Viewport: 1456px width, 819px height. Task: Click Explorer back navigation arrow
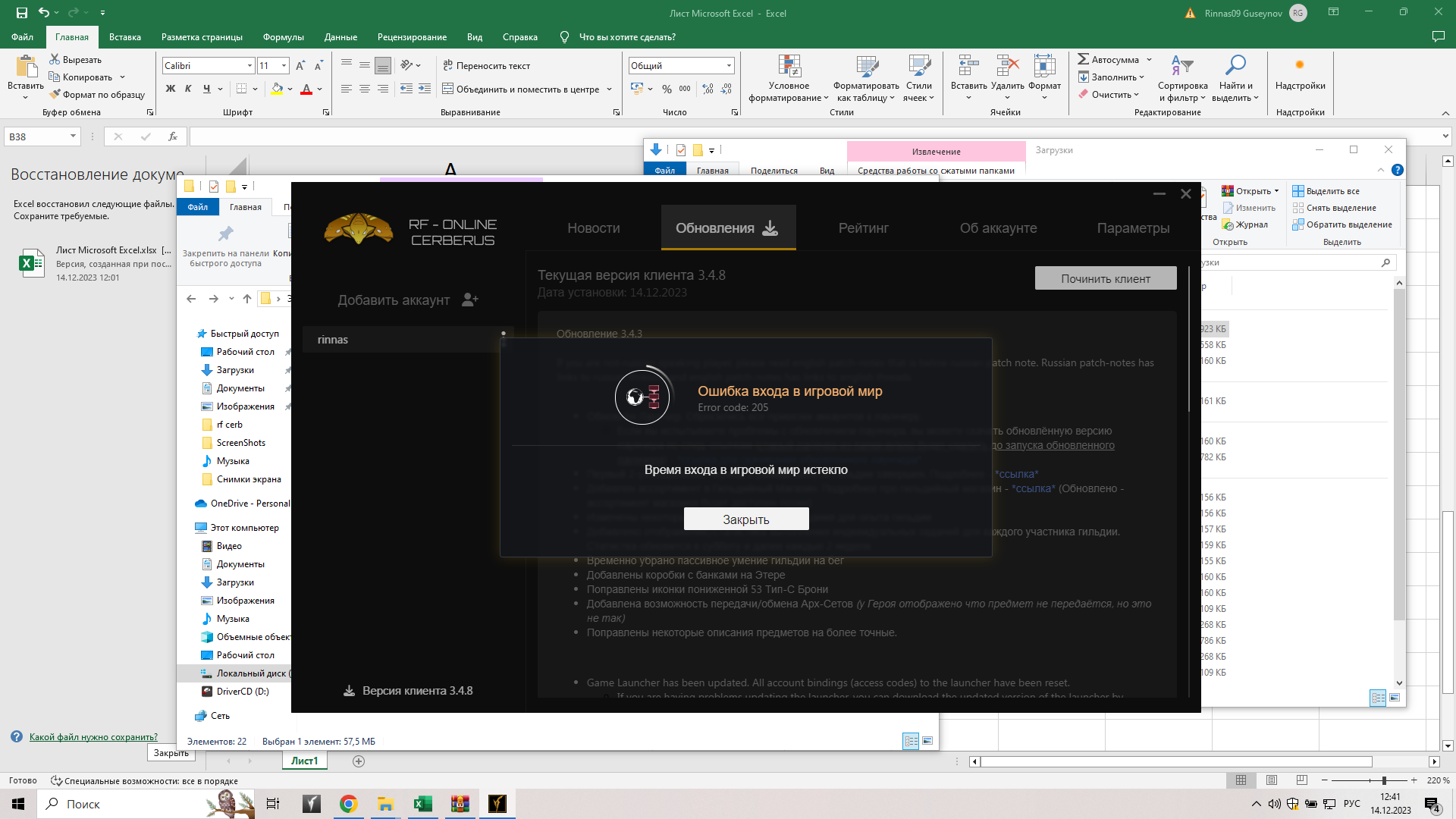click(191, 299)
